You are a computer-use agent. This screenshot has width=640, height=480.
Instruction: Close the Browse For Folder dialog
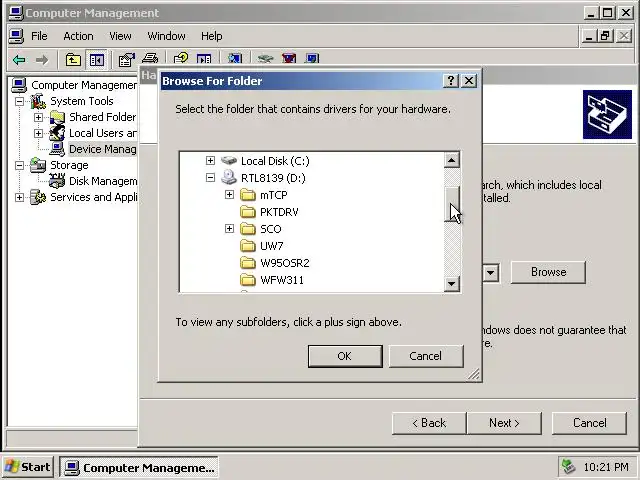point(469,81)
